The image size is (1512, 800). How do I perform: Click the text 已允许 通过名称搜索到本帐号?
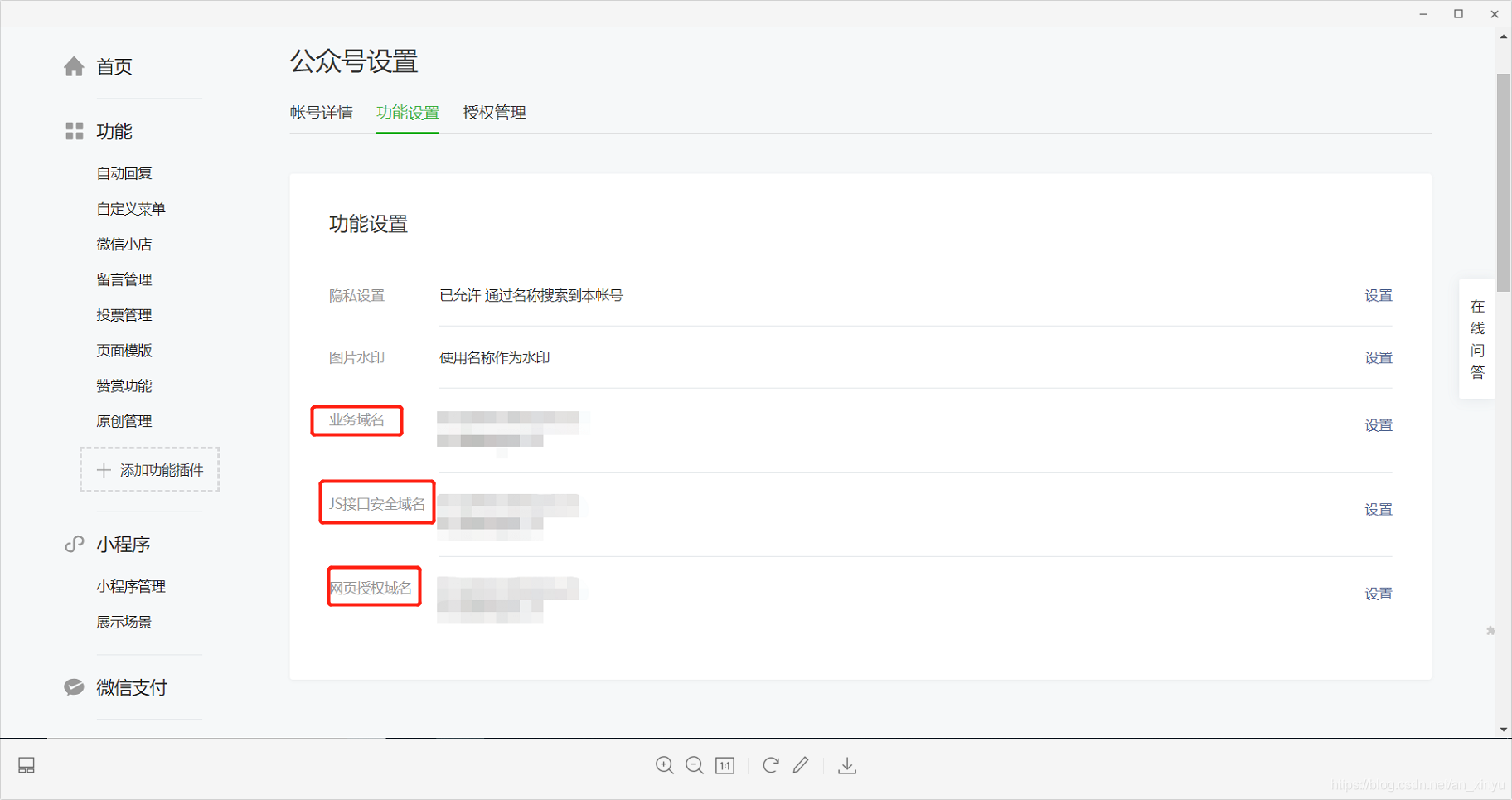[531, 295]
